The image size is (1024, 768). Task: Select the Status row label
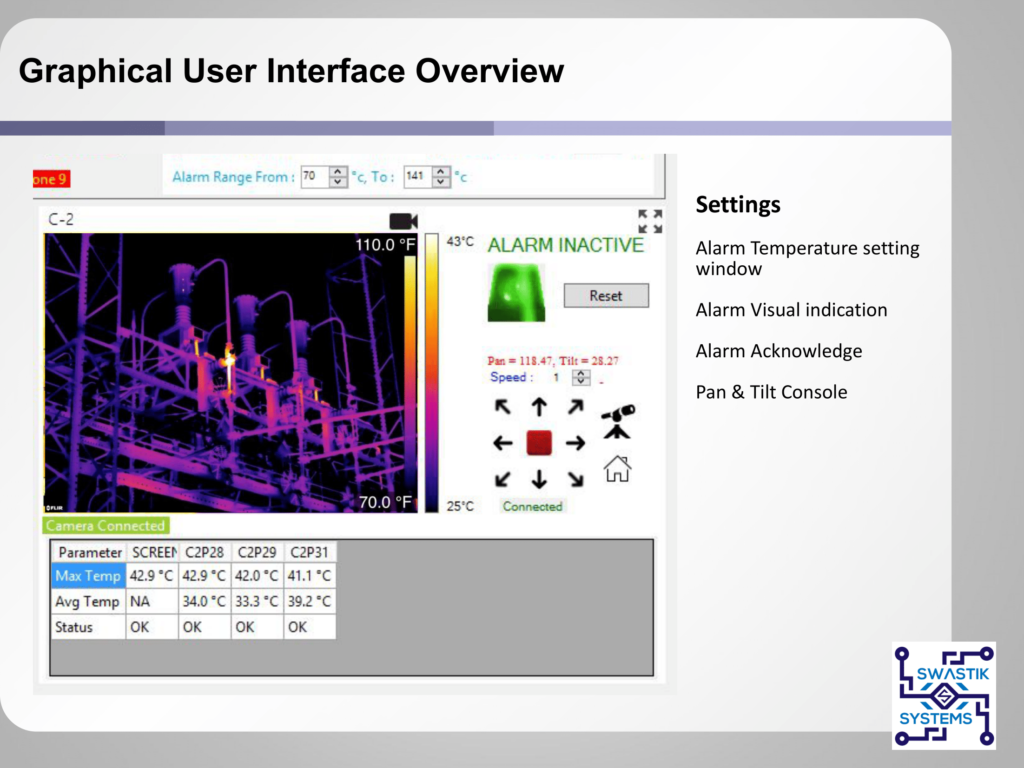pyautogui.click(x=89, y=627)
